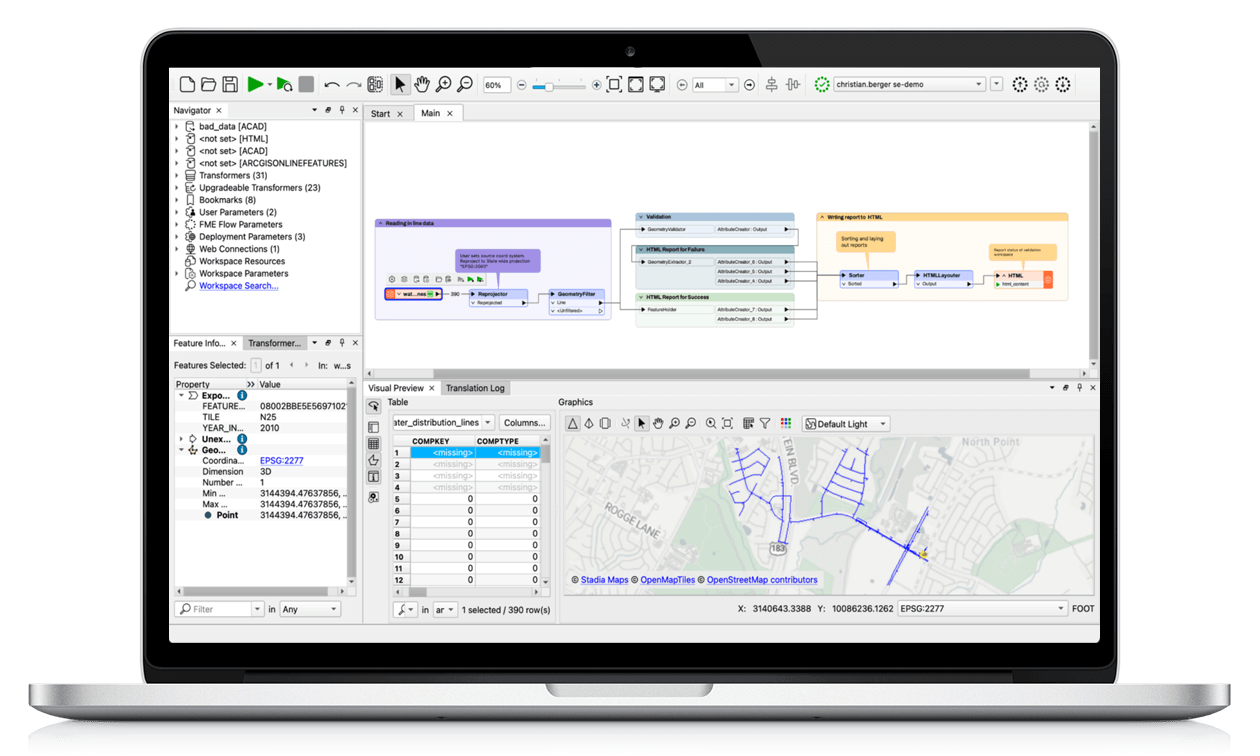Toggle the Feature Information icon in the Visual Preview sidebar
Image resolution: width=1260 pixels, height=756 pixels.
point(374,477)
